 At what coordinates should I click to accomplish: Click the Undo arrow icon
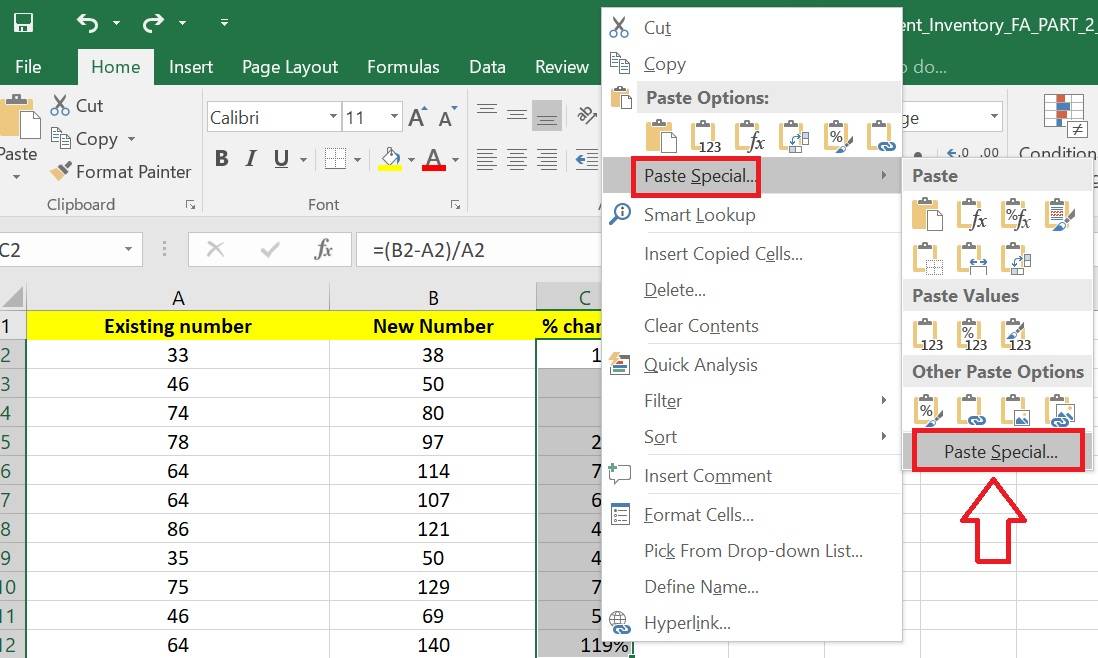click(88, 22)
